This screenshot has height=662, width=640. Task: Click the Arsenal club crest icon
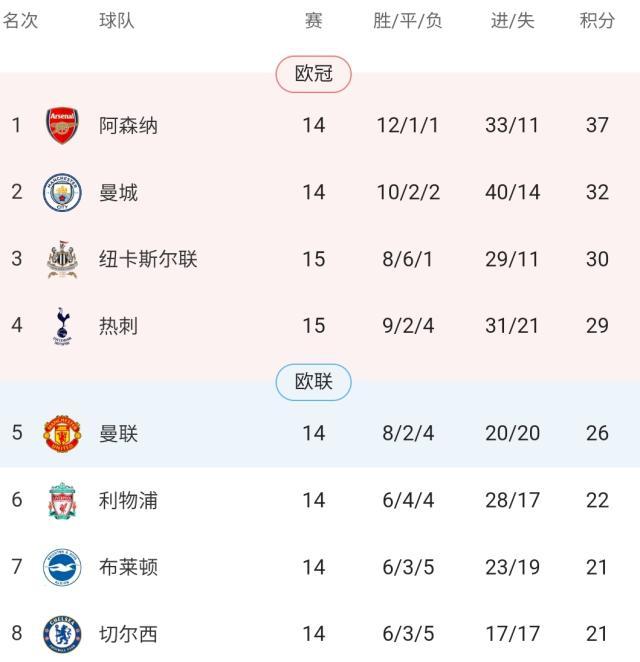coord(62,126)
